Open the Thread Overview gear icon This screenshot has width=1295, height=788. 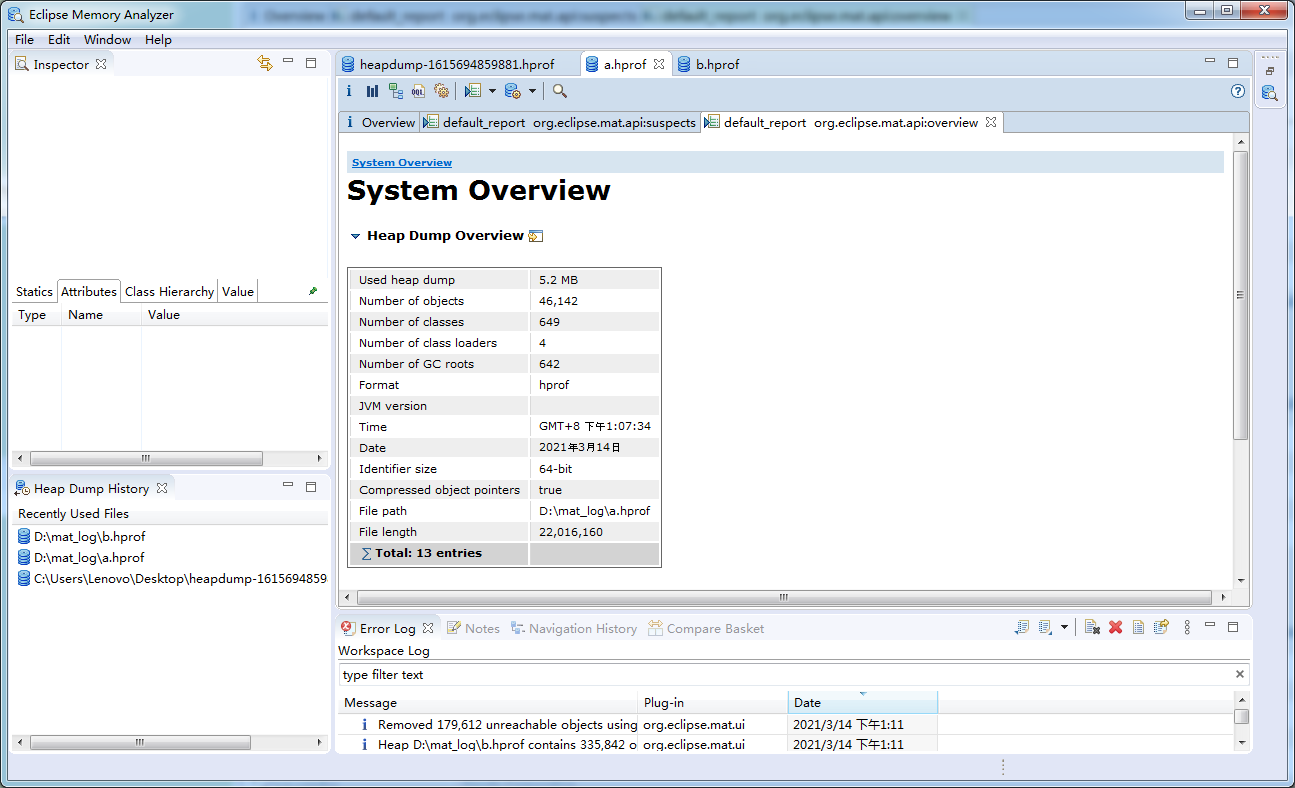click(x=441, y=91)
